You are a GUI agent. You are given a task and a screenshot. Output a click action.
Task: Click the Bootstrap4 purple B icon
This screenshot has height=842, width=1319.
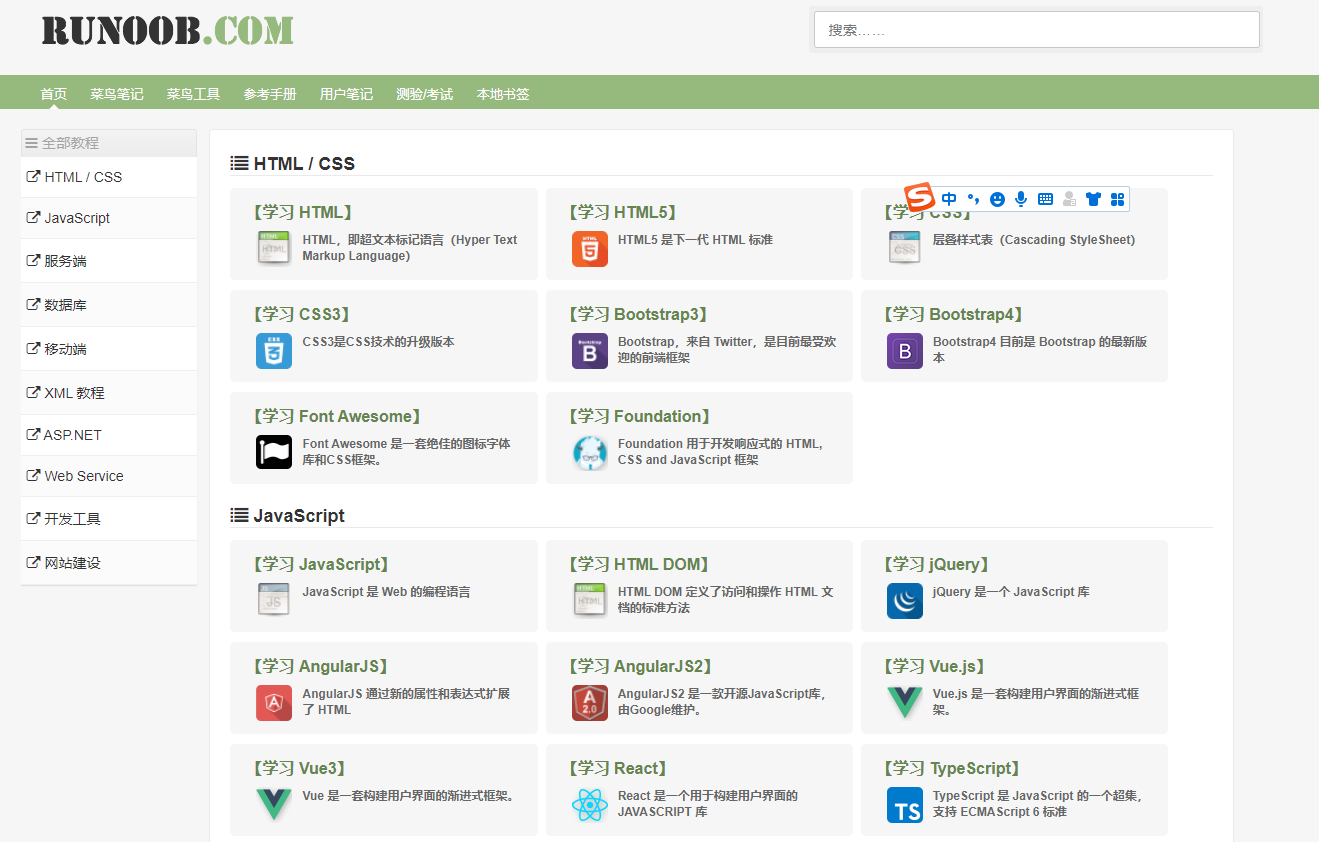(904, 351)
